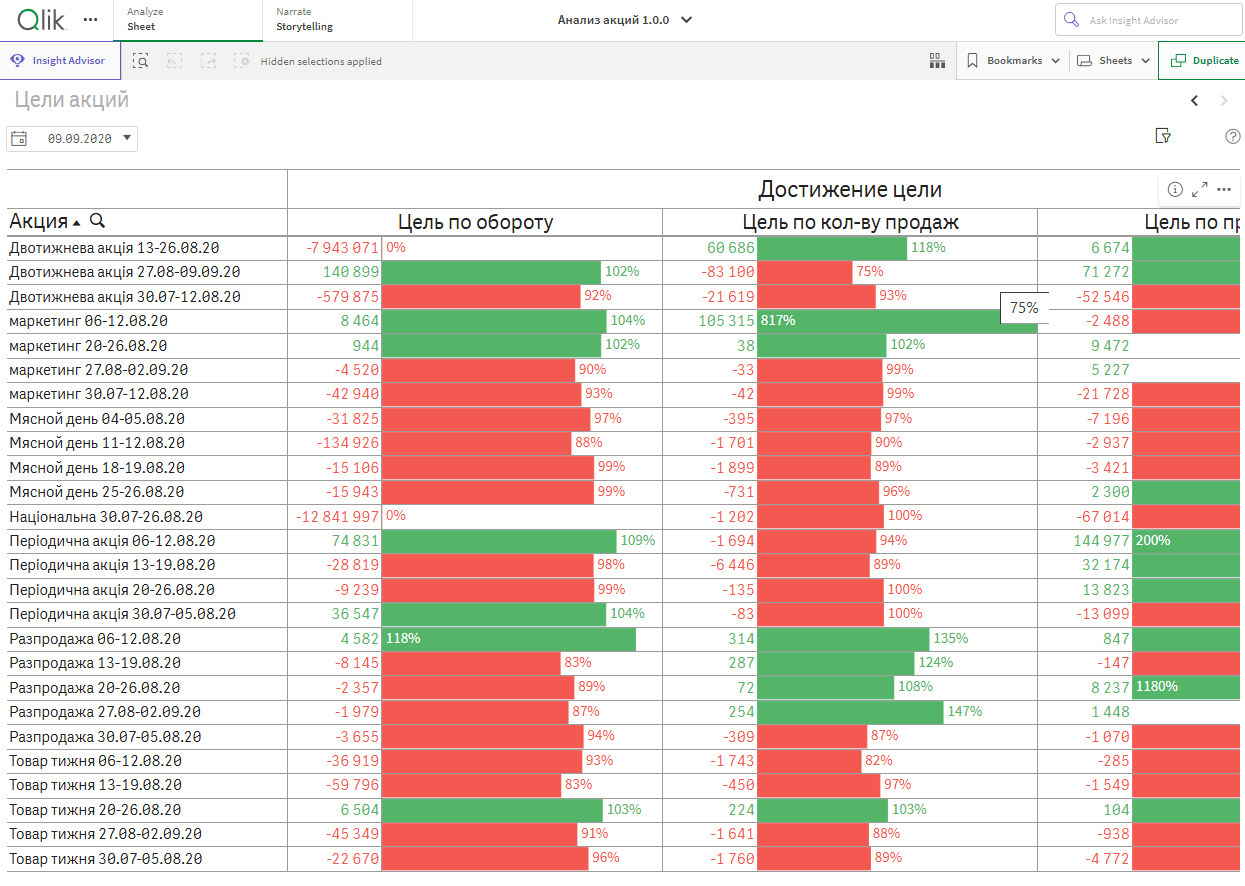This screenshot has width=1245, height=886.
Task: Expand the pivot table to full screen
Action: click(1199, 189)
